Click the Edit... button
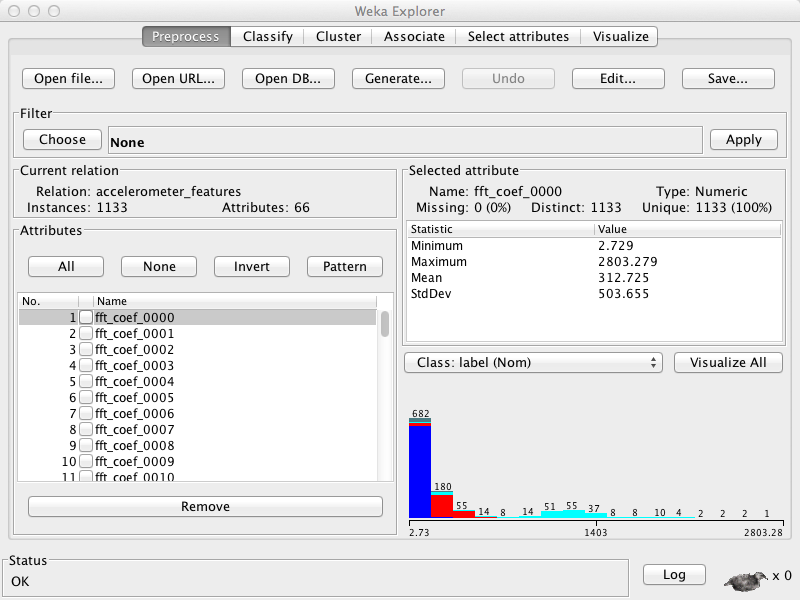 [618, 79]
